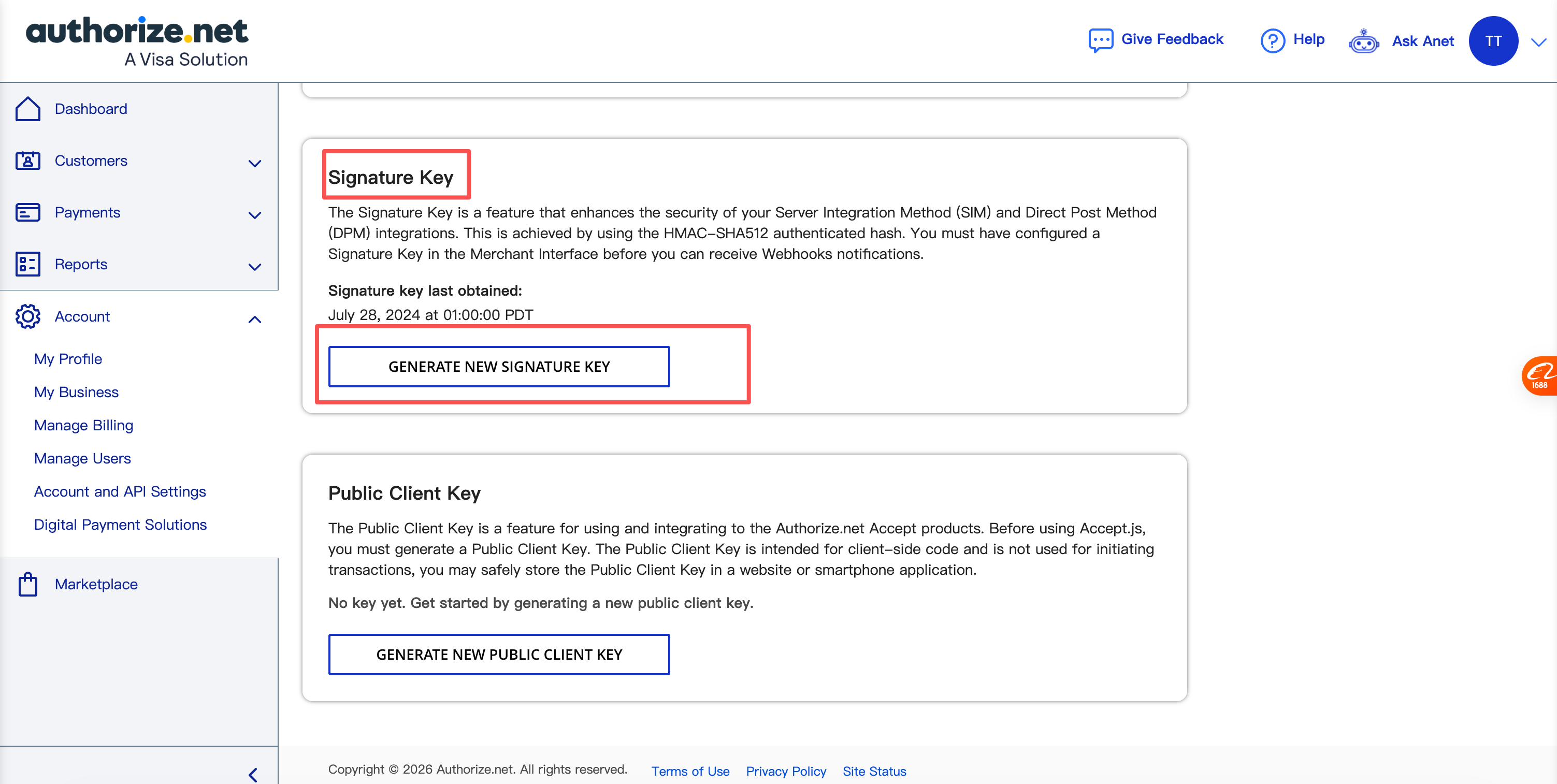Click the Payments credit card icon
This screenshot has height=784, width=1557.
point(28,213)
